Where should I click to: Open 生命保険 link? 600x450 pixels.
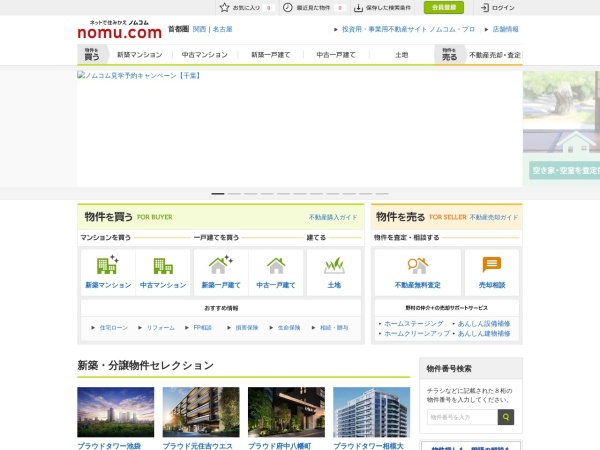click(x=289, y=328)
